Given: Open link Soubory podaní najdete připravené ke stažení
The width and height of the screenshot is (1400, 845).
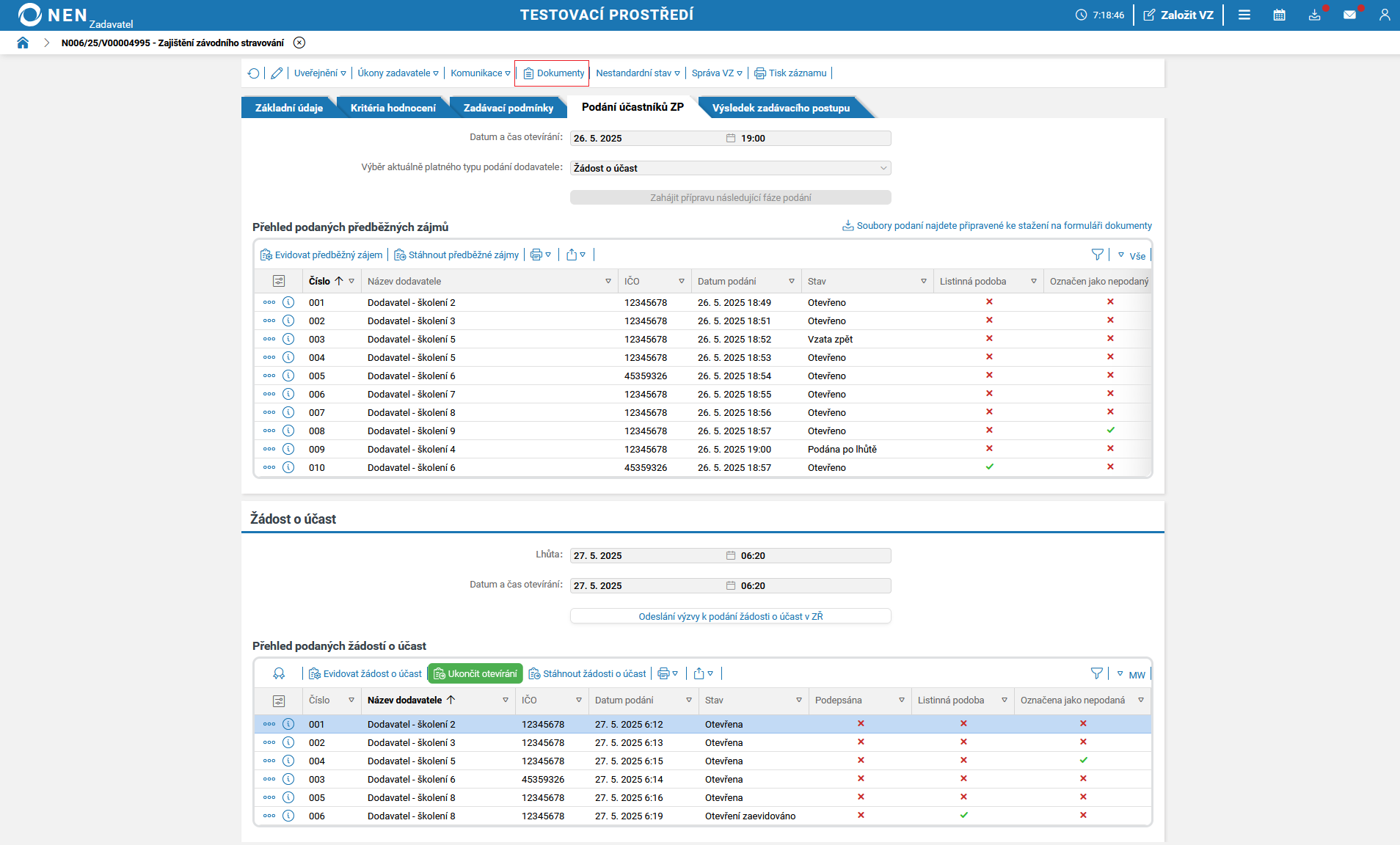Looking at the screenshot, I should click(x=997, y=226).
